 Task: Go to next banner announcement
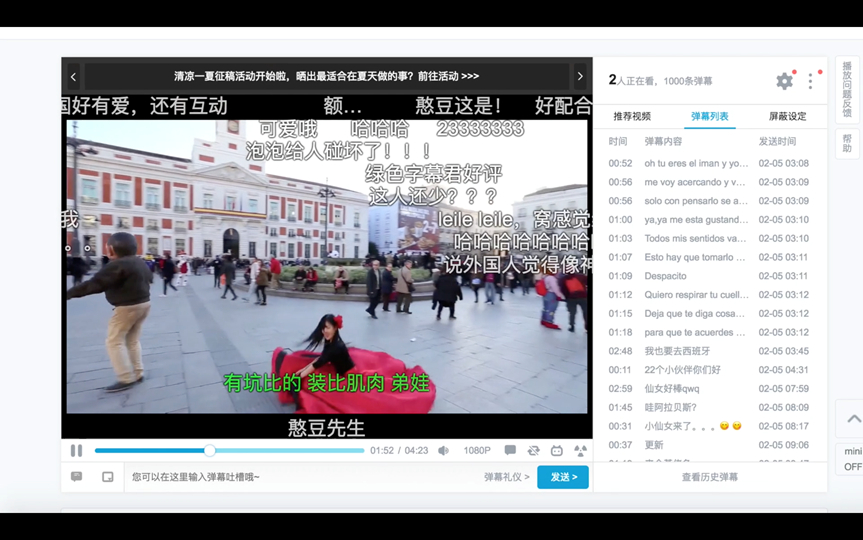point(580,77)
